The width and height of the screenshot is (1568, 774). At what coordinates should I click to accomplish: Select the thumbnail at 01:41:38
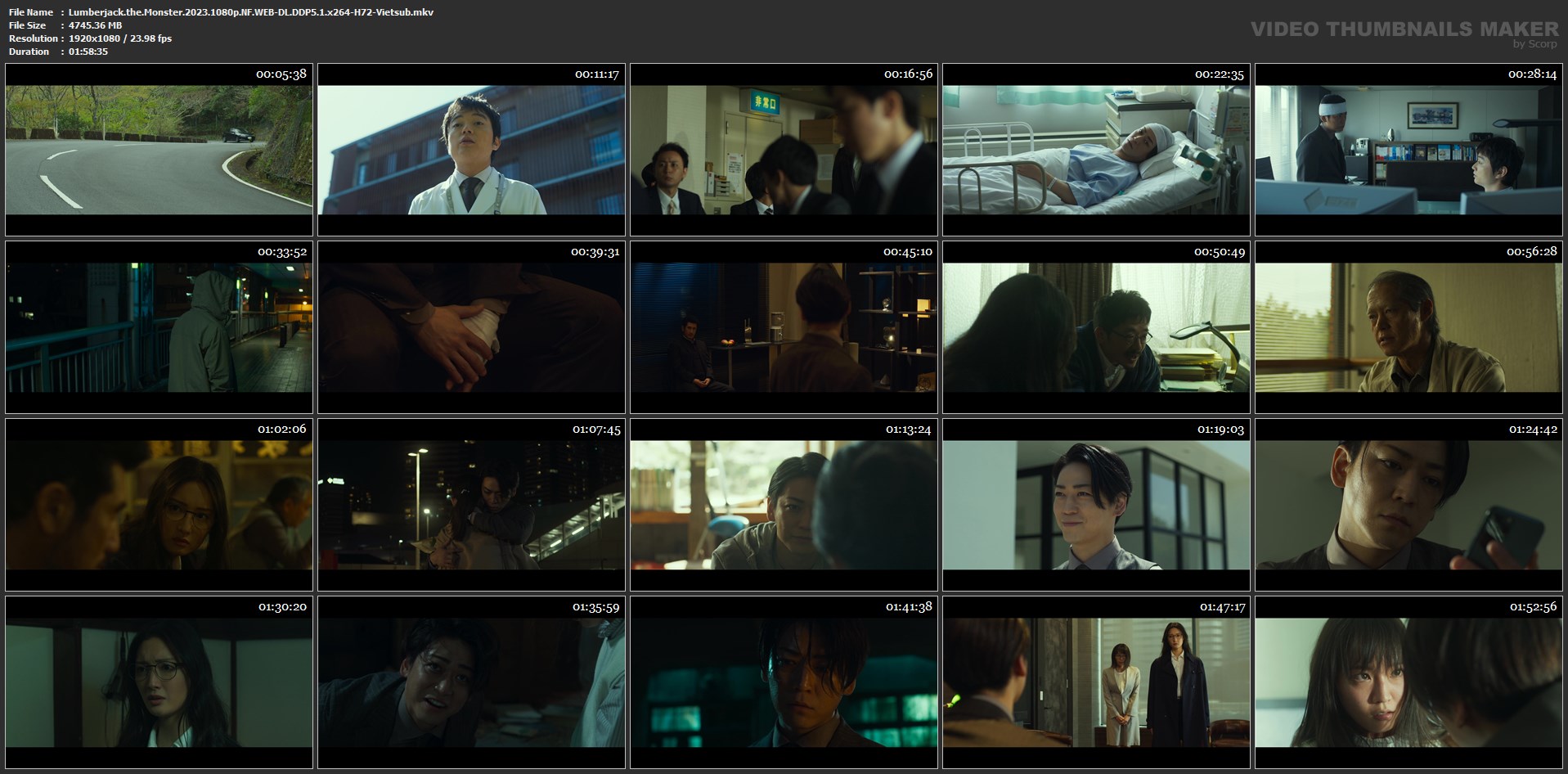point(784,682)
